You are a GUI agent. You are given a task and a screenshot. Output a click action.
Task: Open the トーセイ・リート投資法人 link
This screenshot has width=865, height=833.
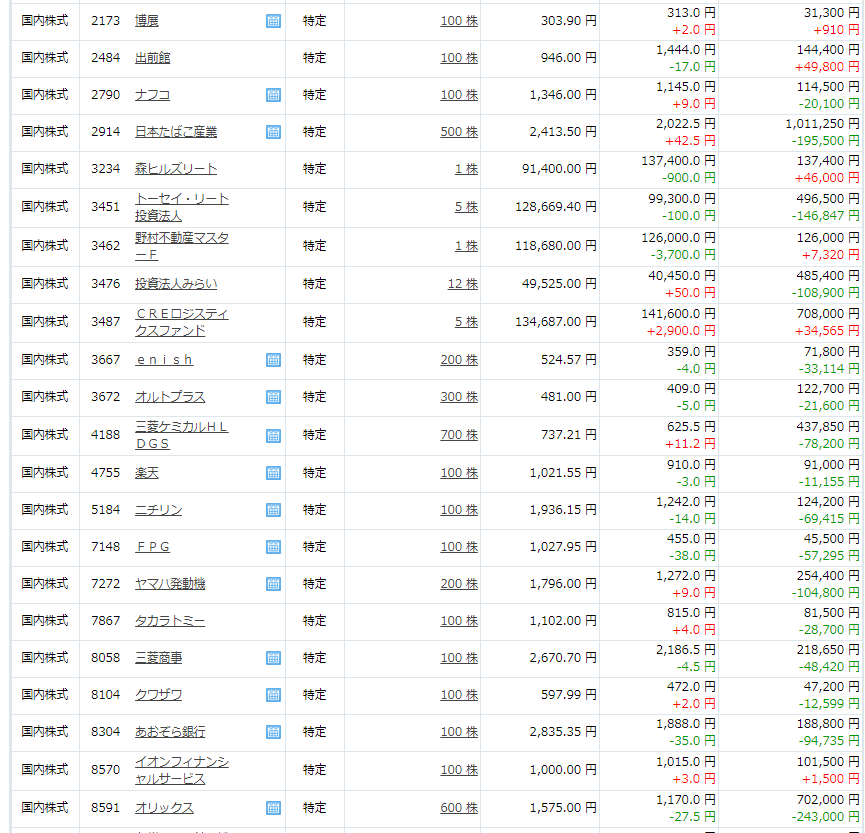pyautogui.click(x=181, y=207)
